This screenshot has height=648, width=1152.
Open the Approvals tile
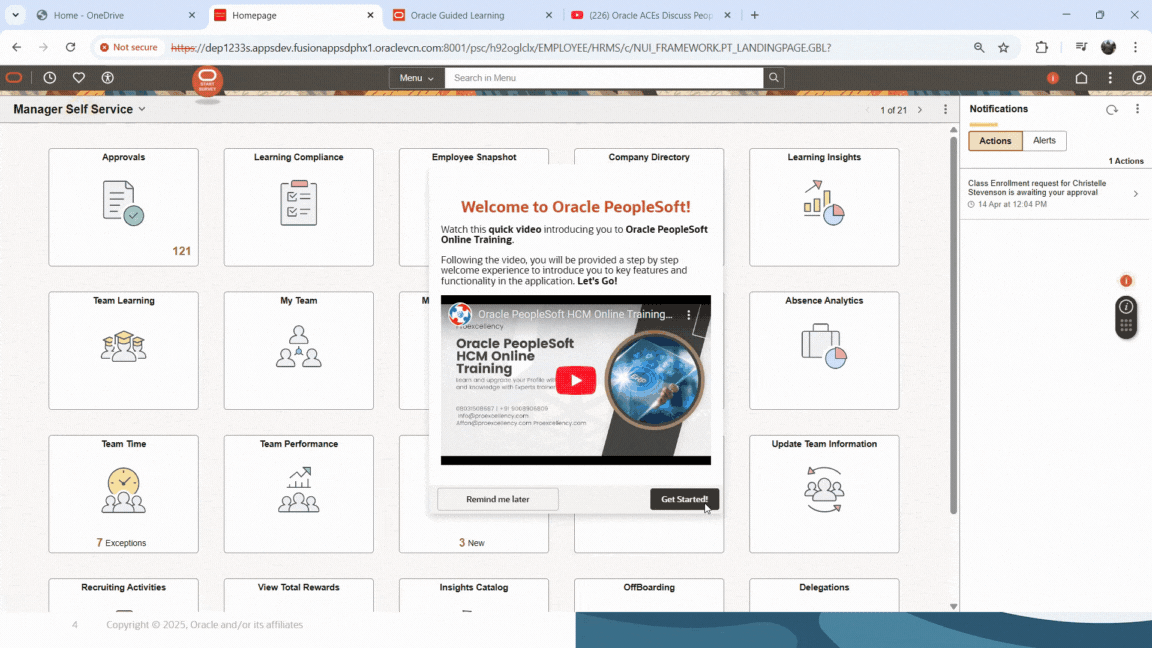(123, 207)
